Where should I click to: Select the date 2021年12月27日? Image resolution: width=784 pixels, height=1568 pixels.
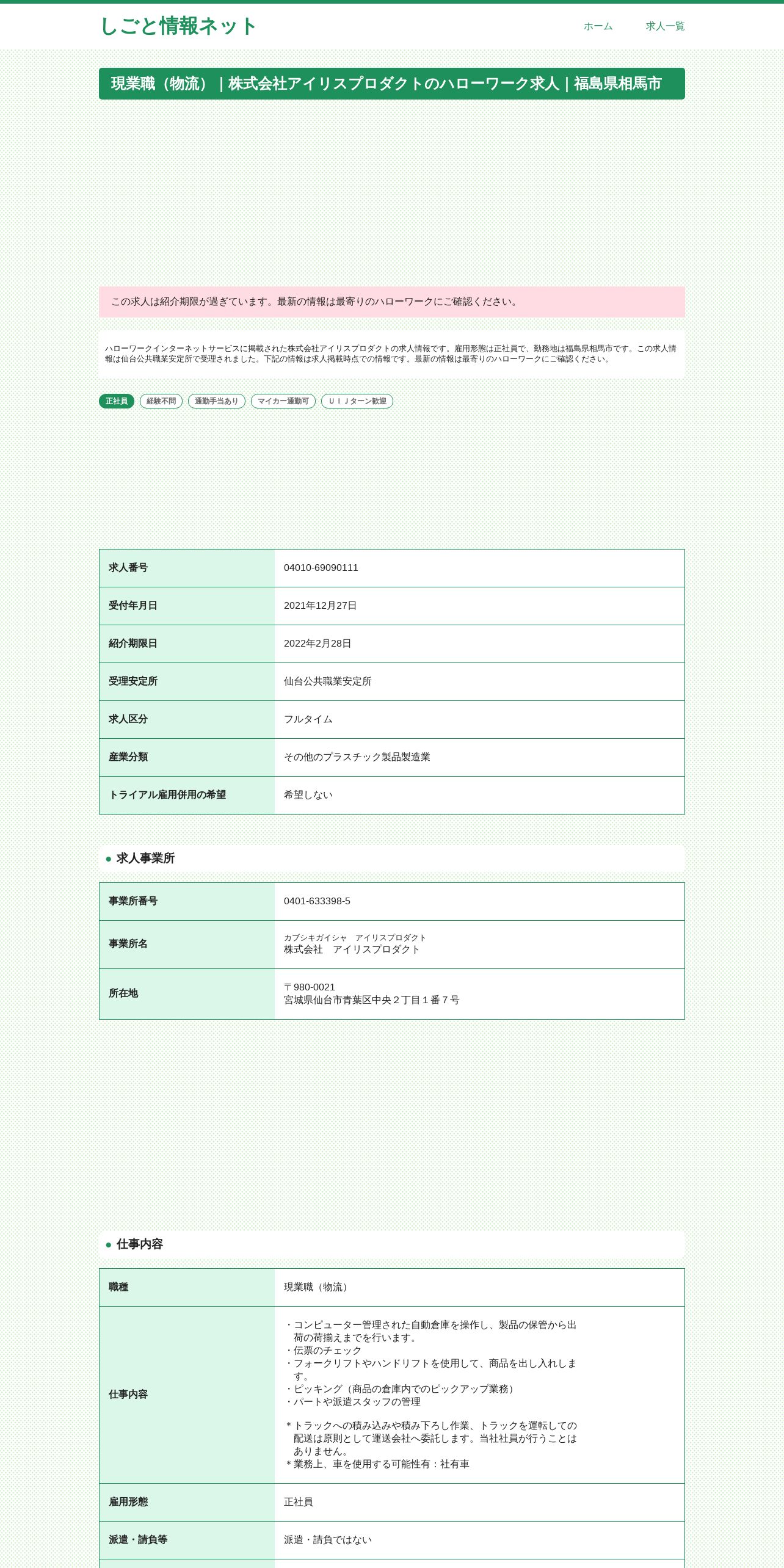pyautogui.click(x=321, y=606)
